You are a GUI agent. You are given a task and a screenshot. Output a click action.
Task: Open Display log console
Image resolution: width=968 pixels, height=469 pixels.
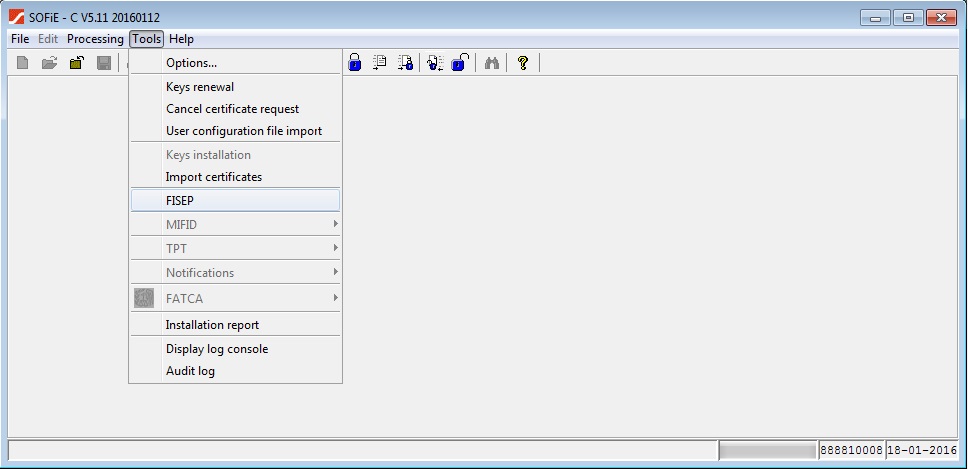click(217, 349)
